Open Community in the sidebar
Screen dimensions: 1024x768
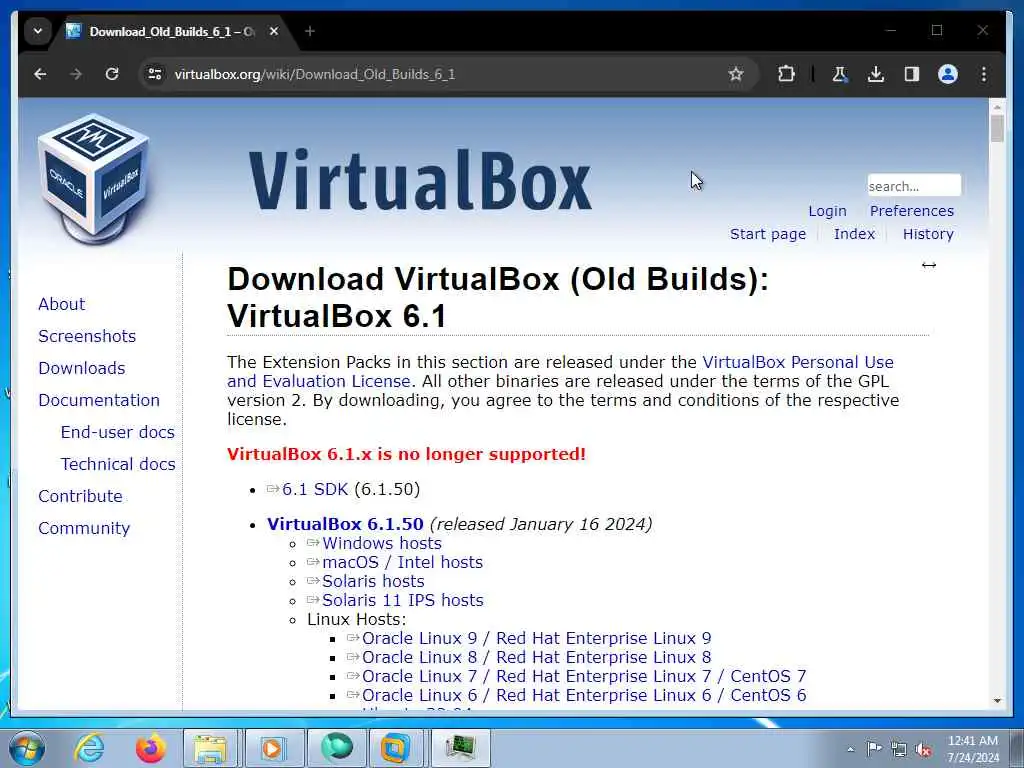(84, 528)
